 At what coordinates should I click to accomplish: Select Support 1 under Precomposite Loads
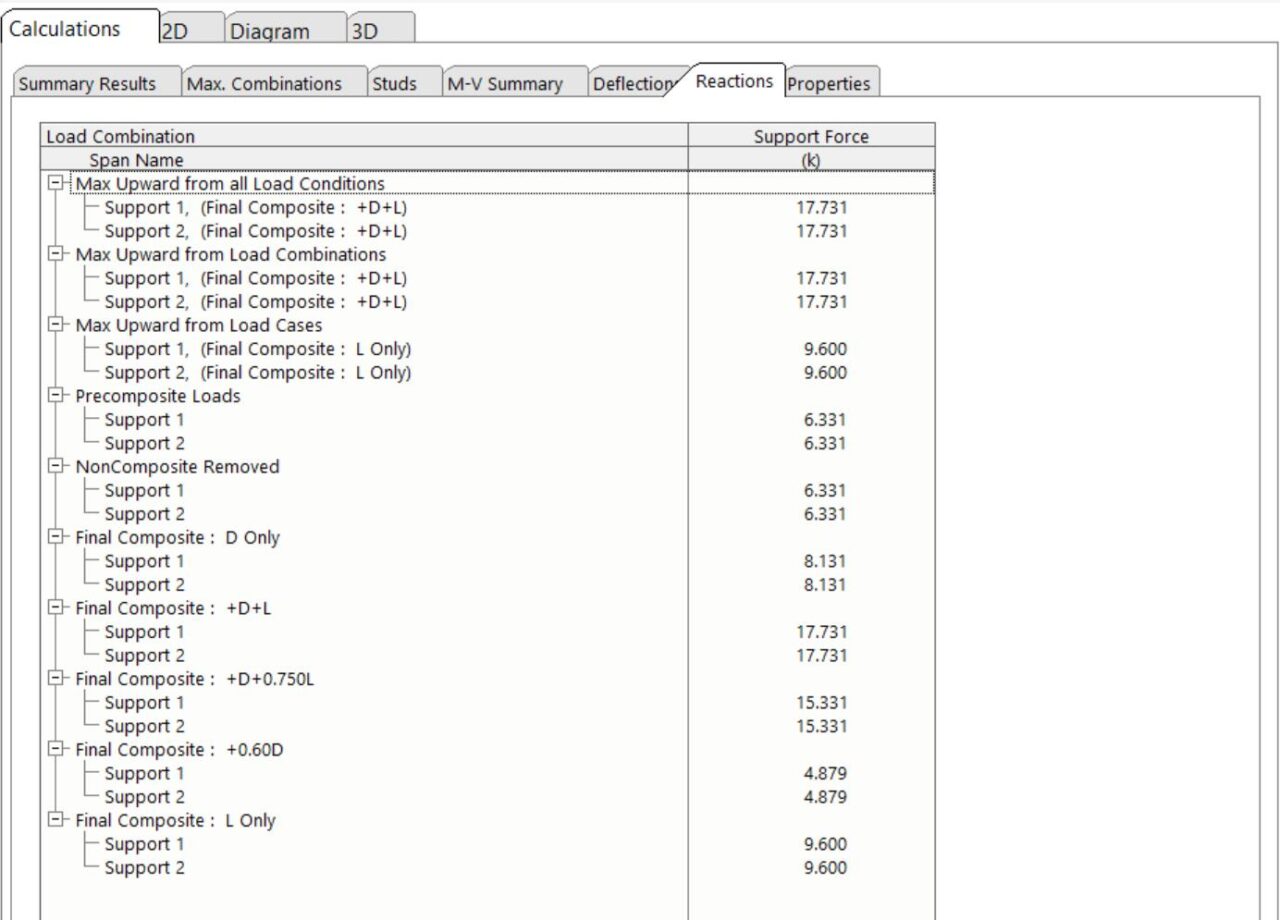[x=144, y=420]
